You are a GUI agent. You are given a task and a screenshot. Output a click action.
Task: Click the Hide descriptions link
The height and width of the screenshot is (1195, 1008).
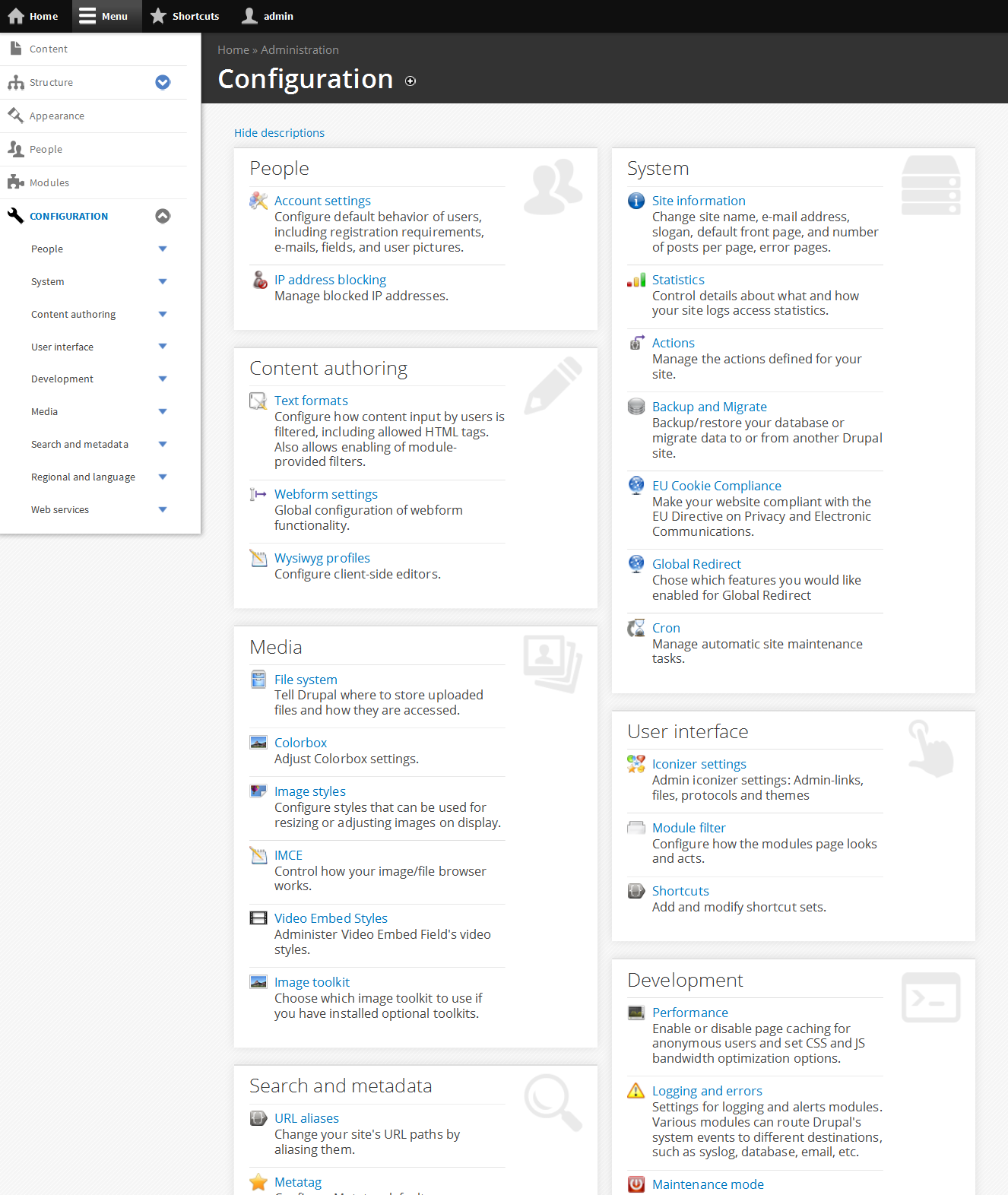[x=279, y=133]
